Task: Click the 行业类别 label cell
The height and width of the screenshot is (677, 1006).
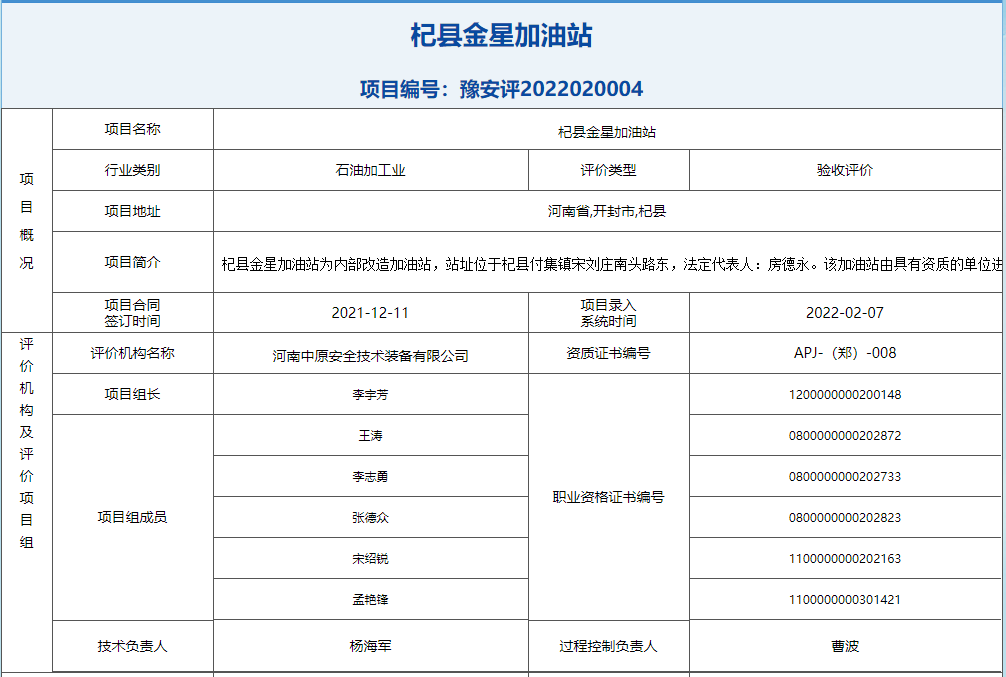Action: [133, 170]
